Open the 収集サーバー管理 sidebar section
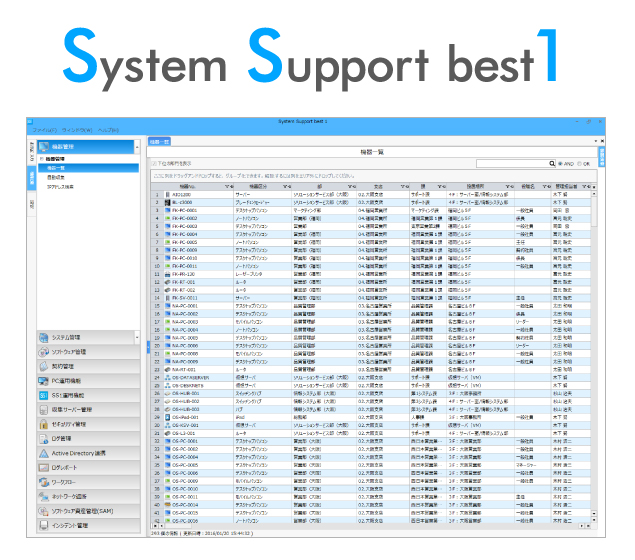This screenshot has width=635, height=560. 89,410
